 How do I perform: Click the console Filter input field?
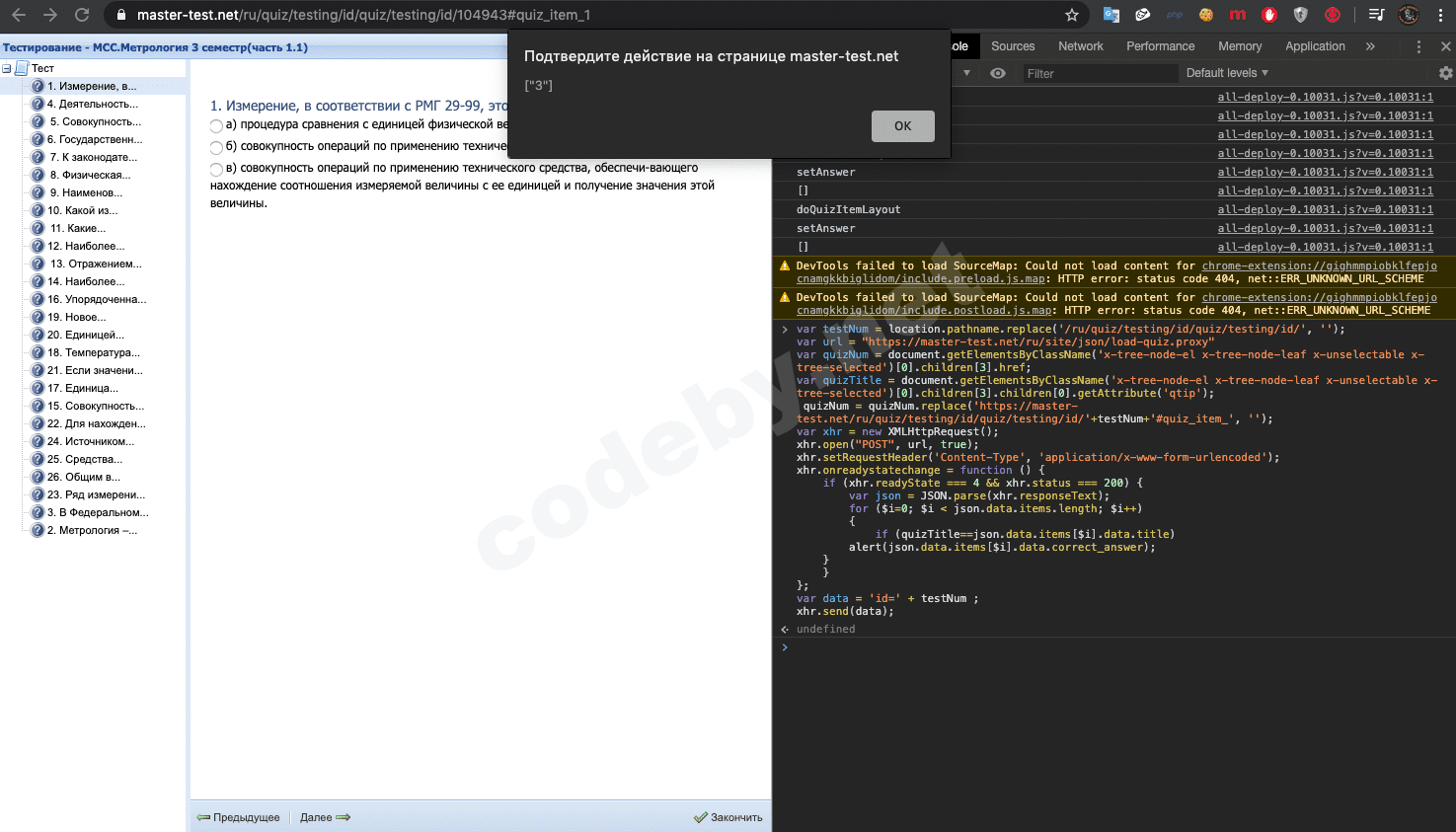1098,73
